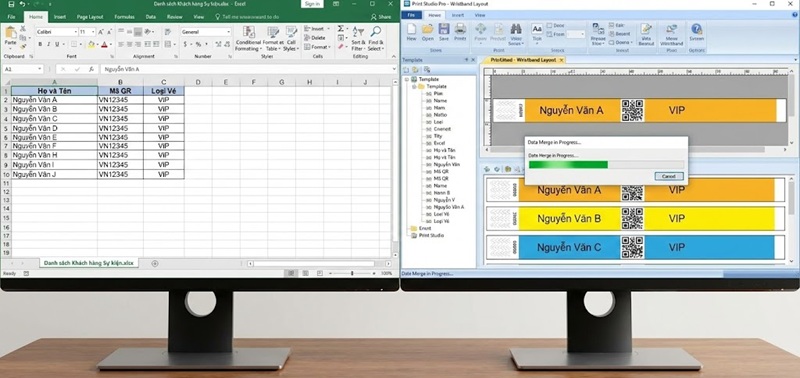Click the binoculars icon in Print Studio ribbon

click(516, 29)
